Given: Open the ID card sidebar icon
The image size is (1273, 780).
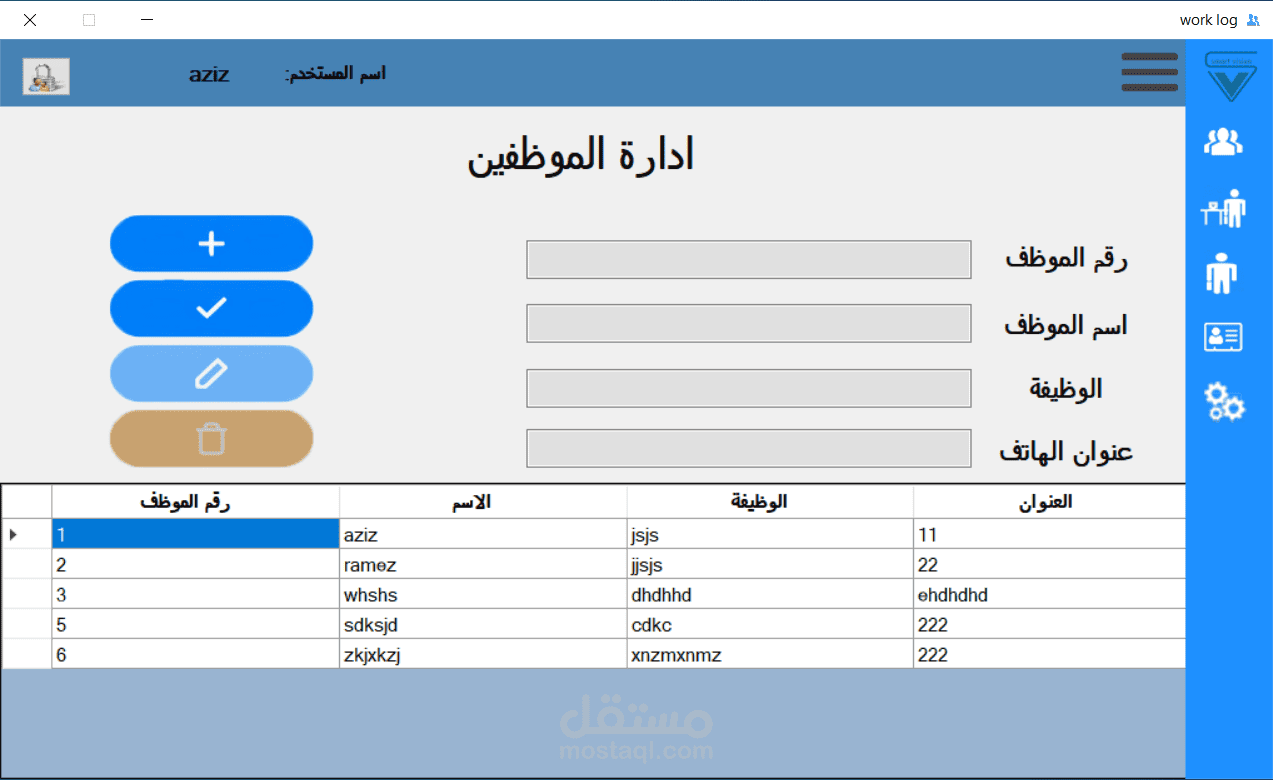Looking at the screenshot, I should click(1223, 337).
